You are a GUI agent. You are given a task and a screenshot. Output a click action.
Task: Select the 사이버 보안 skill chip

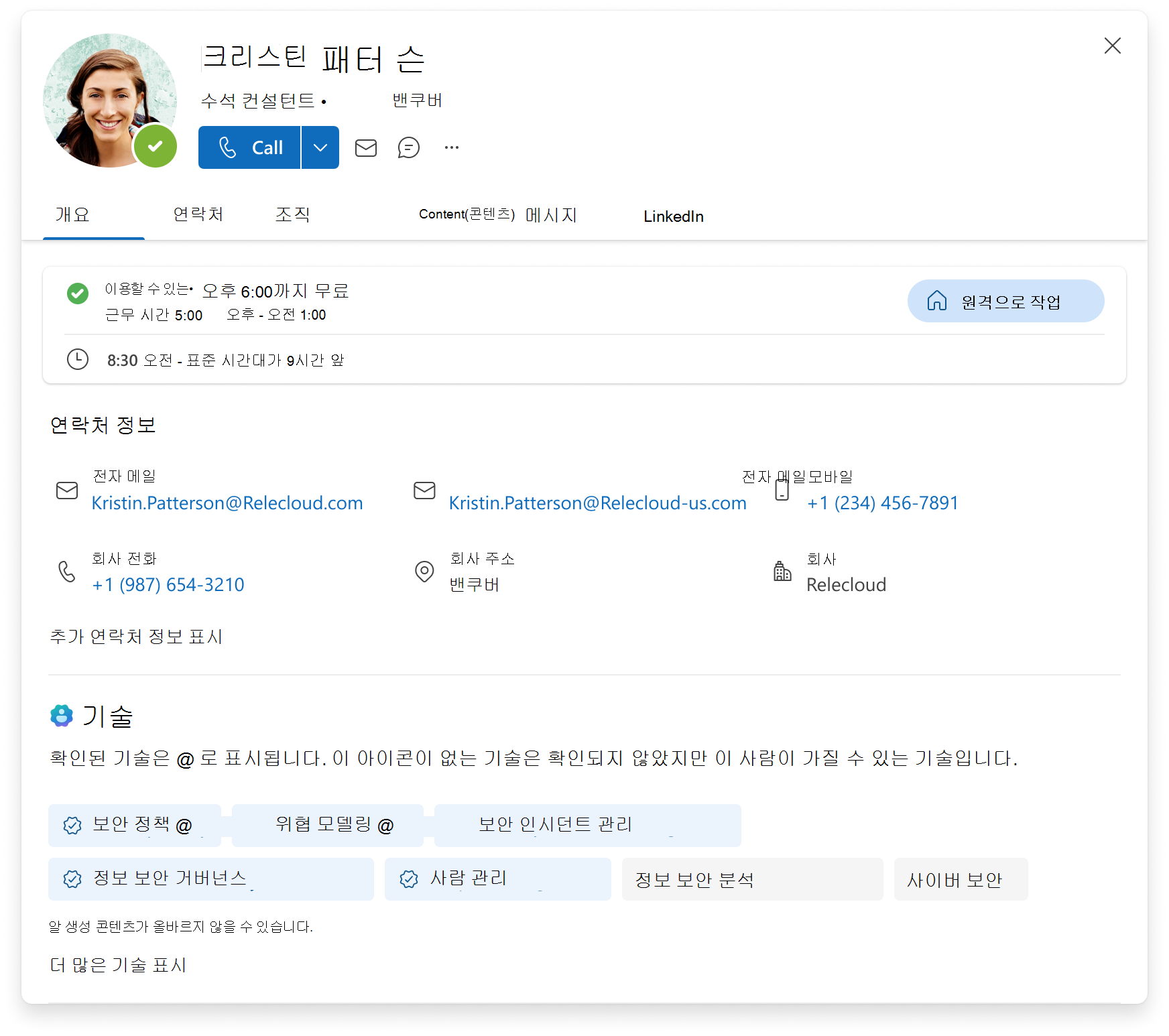(x=961, y=879)
